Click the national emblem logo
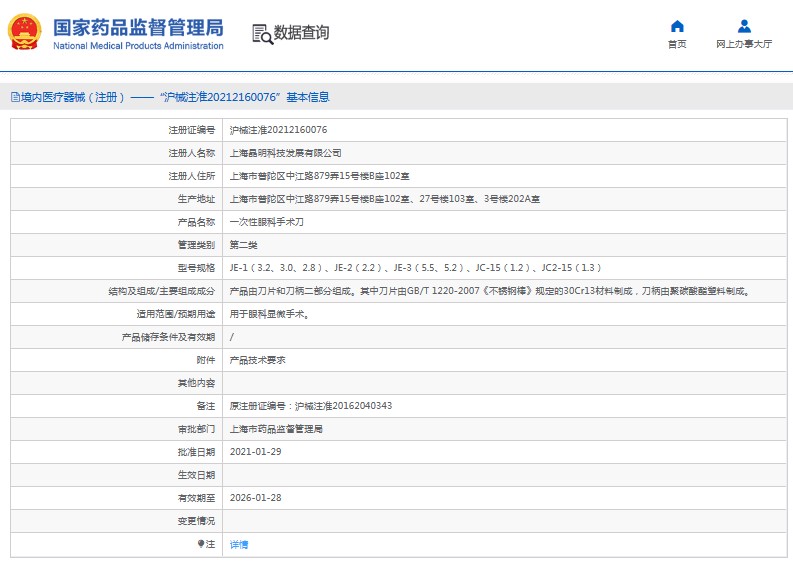Viewport: 793px width, 564px height. click(x=24, y=32)
